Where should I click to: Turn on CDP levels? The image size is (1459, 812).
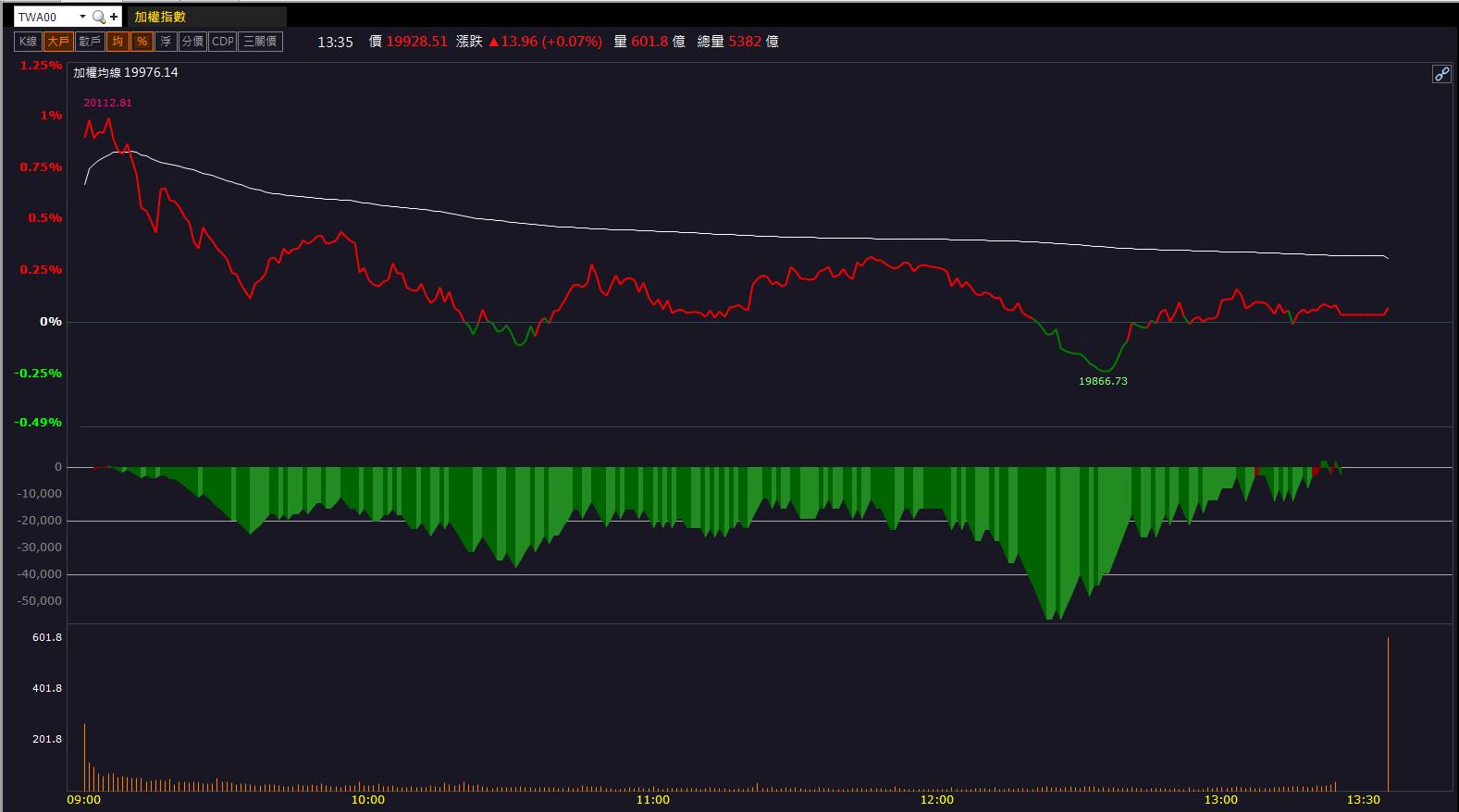223,42
